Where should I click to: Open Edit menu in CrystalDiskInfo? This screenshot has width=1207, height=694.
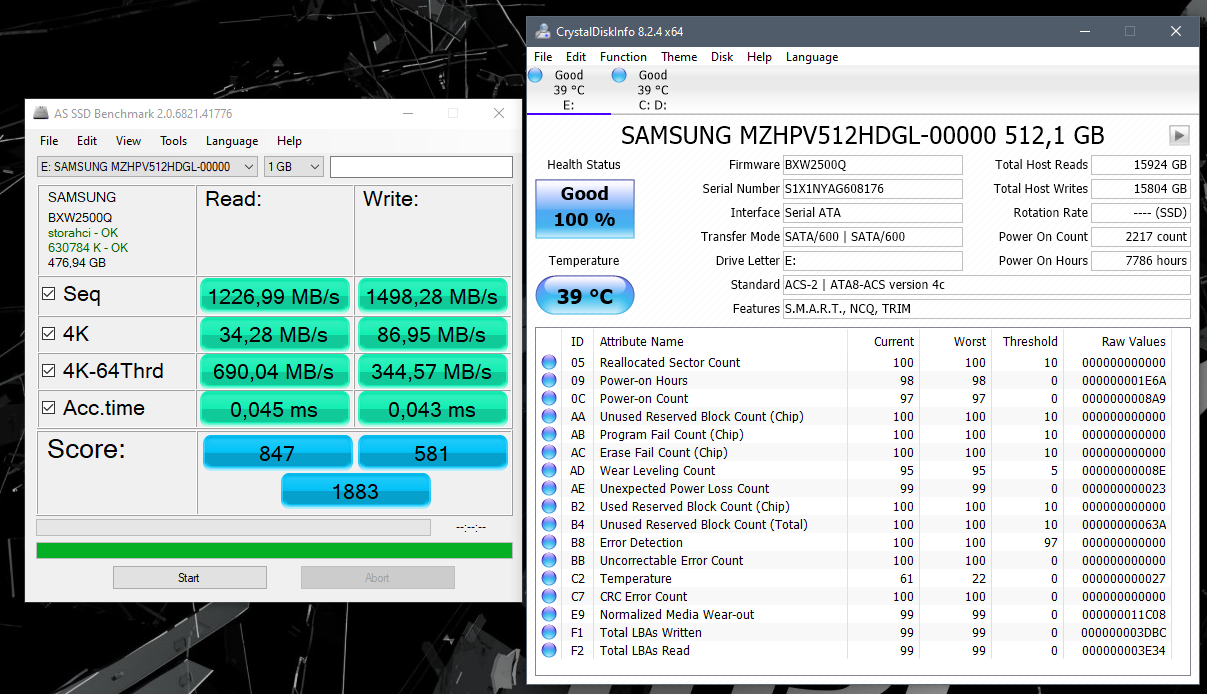[x=576, y=57]
